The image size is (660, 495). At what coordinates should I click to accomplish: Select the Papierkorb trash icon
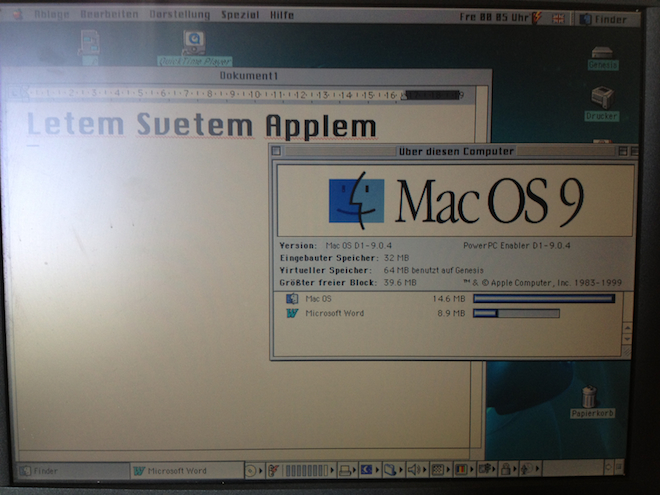click(592, 402)
